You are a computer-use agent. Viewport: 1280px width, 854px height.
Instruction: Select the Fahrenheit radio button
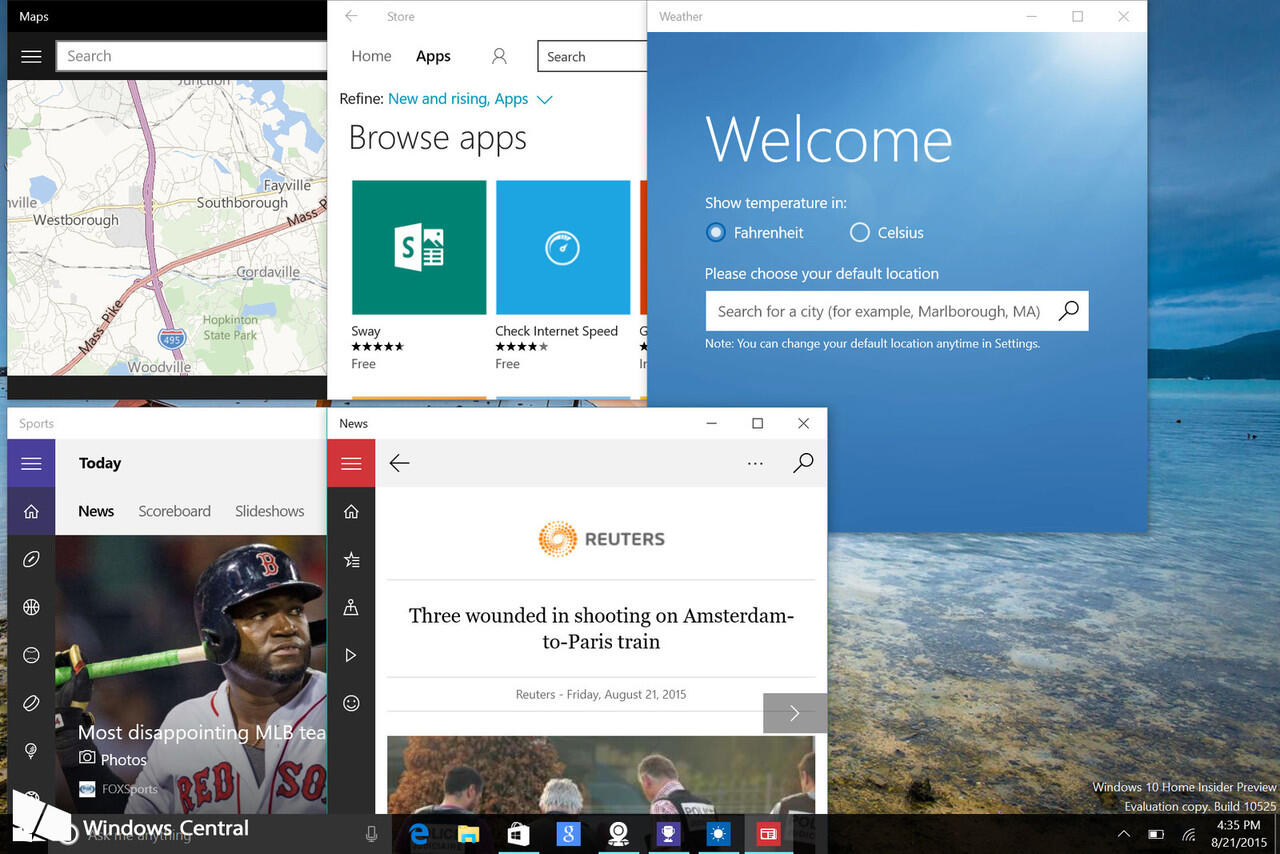(715, 232)
